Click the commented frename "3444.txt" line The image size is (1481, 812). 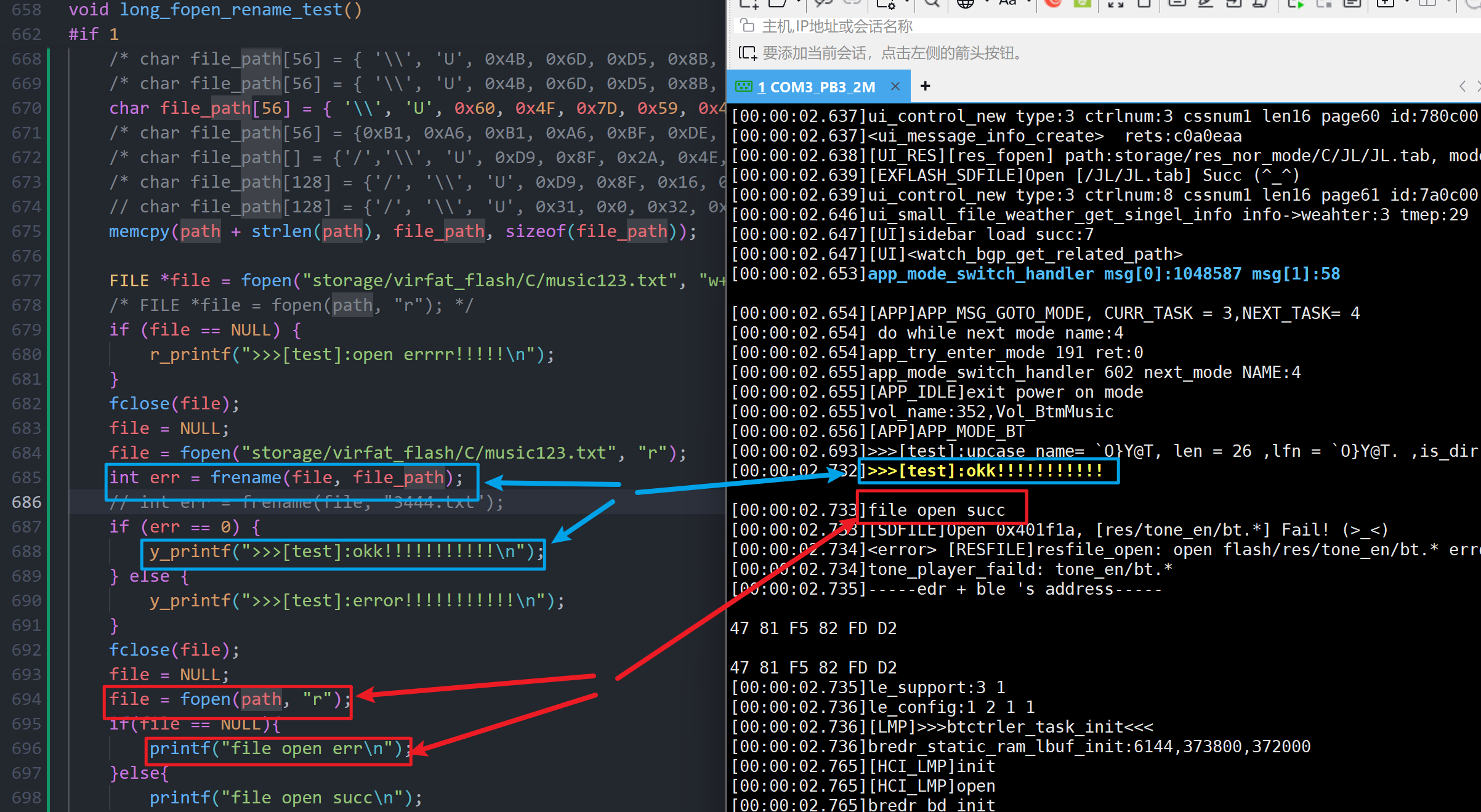tap(306, 502)
